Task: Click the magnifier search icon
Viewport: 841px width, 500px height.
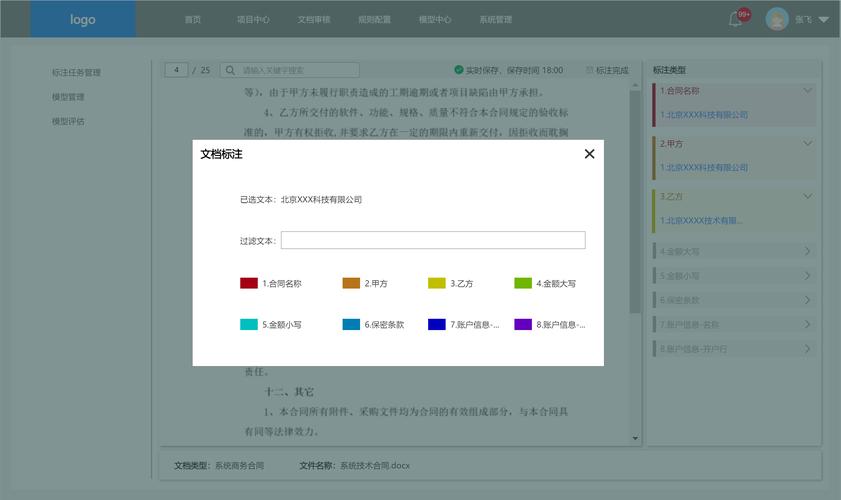Action: tap(230, 70)
